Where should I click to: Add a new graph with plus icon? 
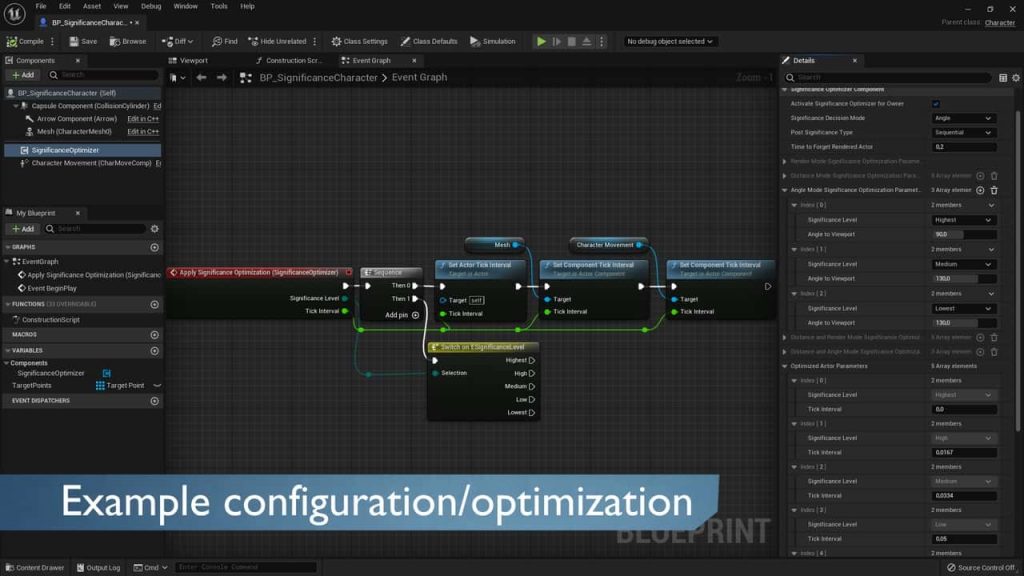[x=155, y=248]
